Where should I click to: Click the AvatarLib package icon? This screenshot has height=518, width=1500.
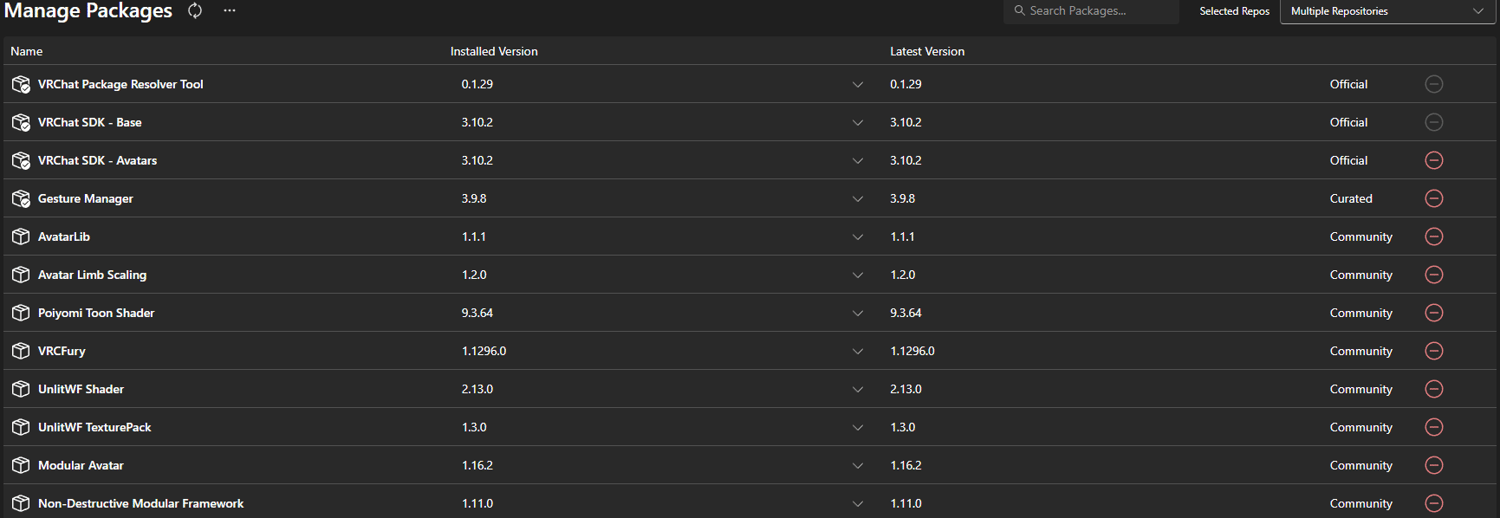[20, 237]
